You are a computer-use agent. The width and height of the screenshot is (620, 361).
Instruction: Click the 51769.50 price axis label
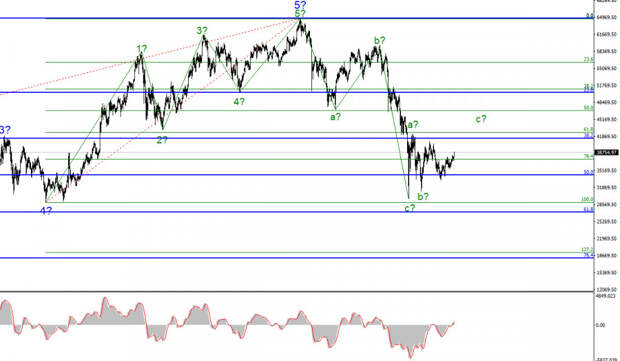(607, 85)
